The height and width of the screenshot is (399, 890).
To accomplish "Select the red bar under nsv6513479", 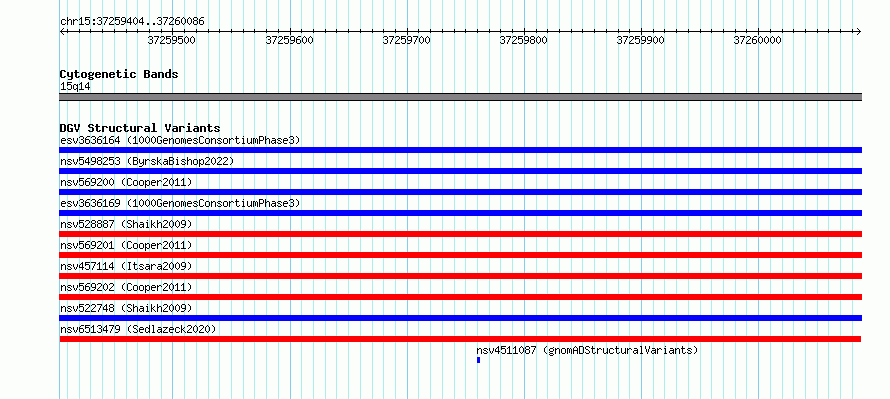I will 460,339.
